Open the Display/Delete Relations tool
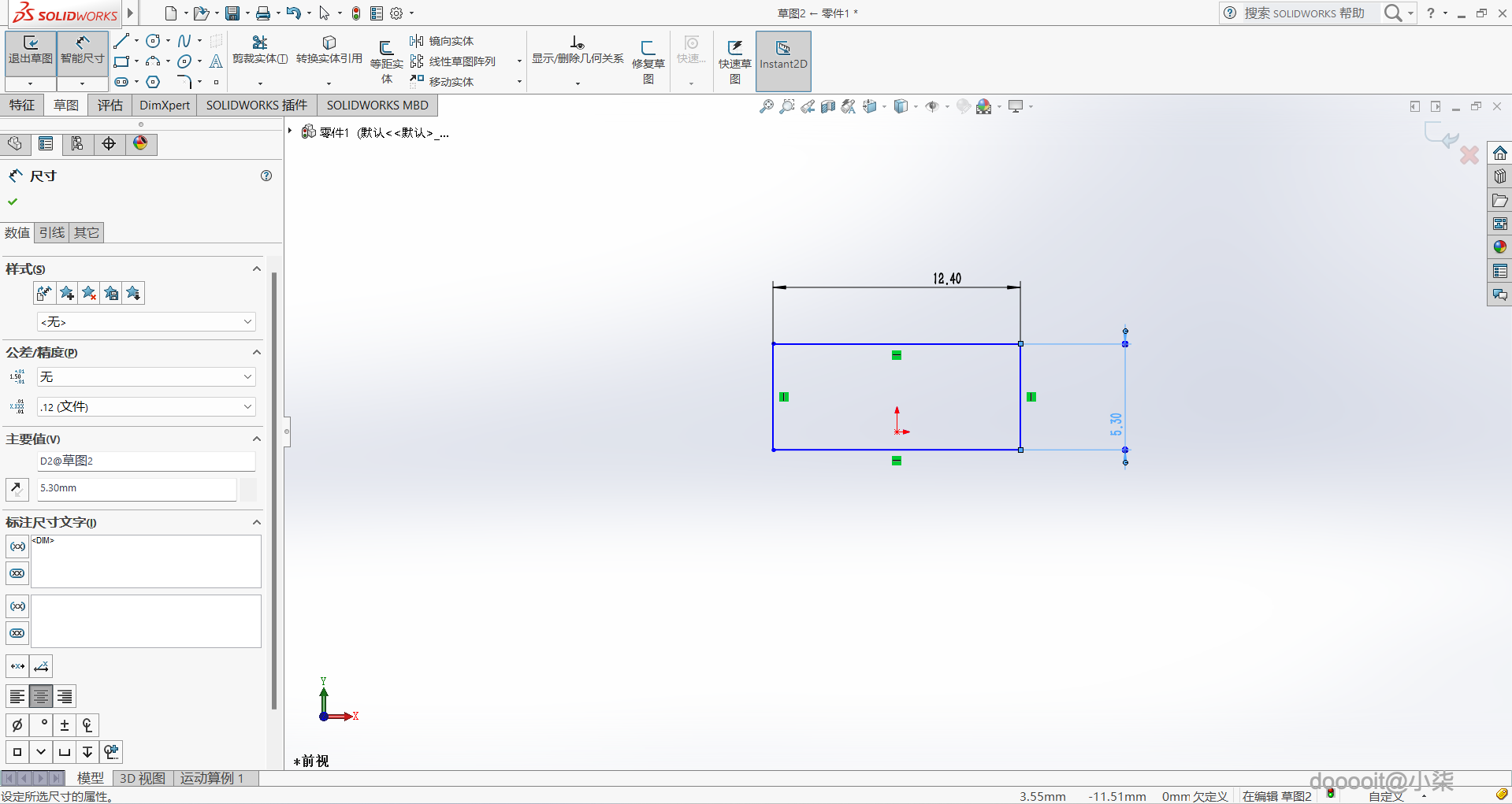The image size is (1512, 804). 578,50
